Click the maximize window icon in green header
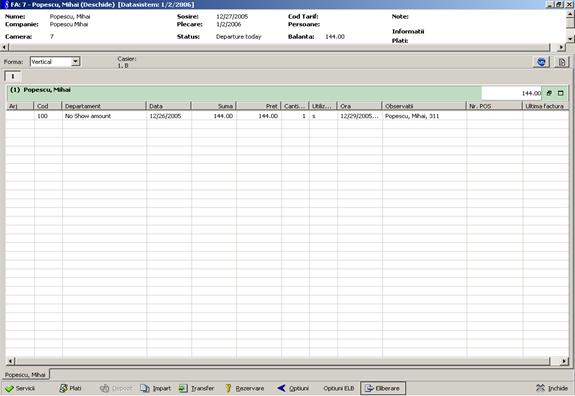Image resolution: width=575 pixels, height=396 pixels. tap(560, 93)
